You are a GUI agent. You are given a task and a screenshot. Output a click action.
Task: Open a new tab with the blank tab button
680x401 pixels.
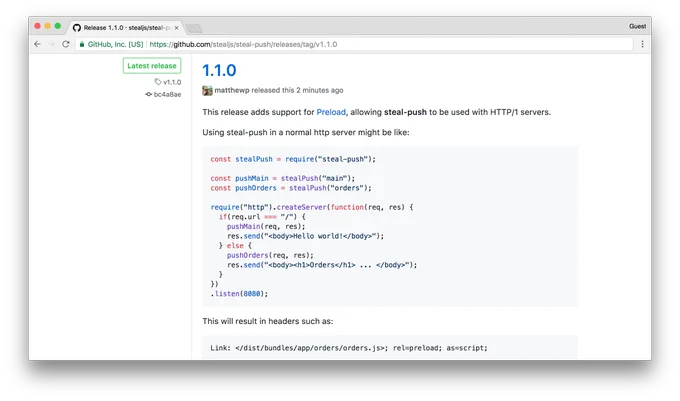tap(194, 29)
